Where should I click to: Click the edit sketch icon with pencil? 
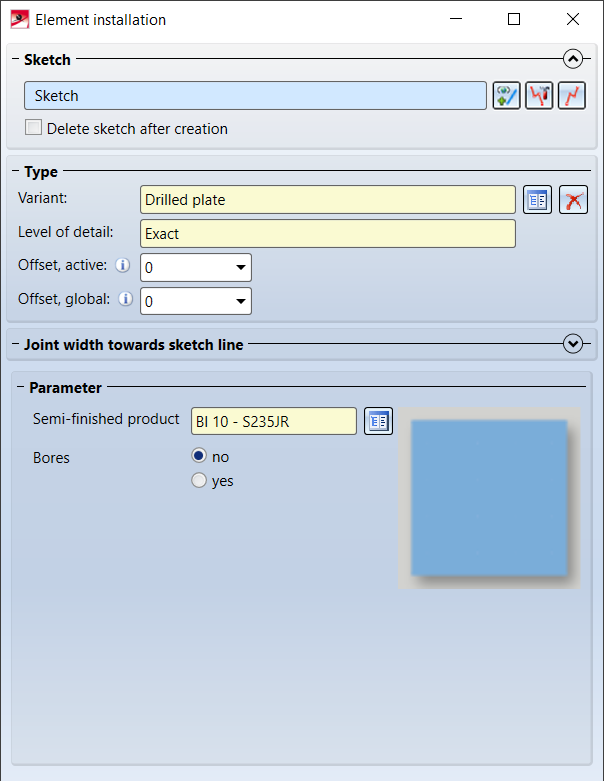click(x=507, y=96)
